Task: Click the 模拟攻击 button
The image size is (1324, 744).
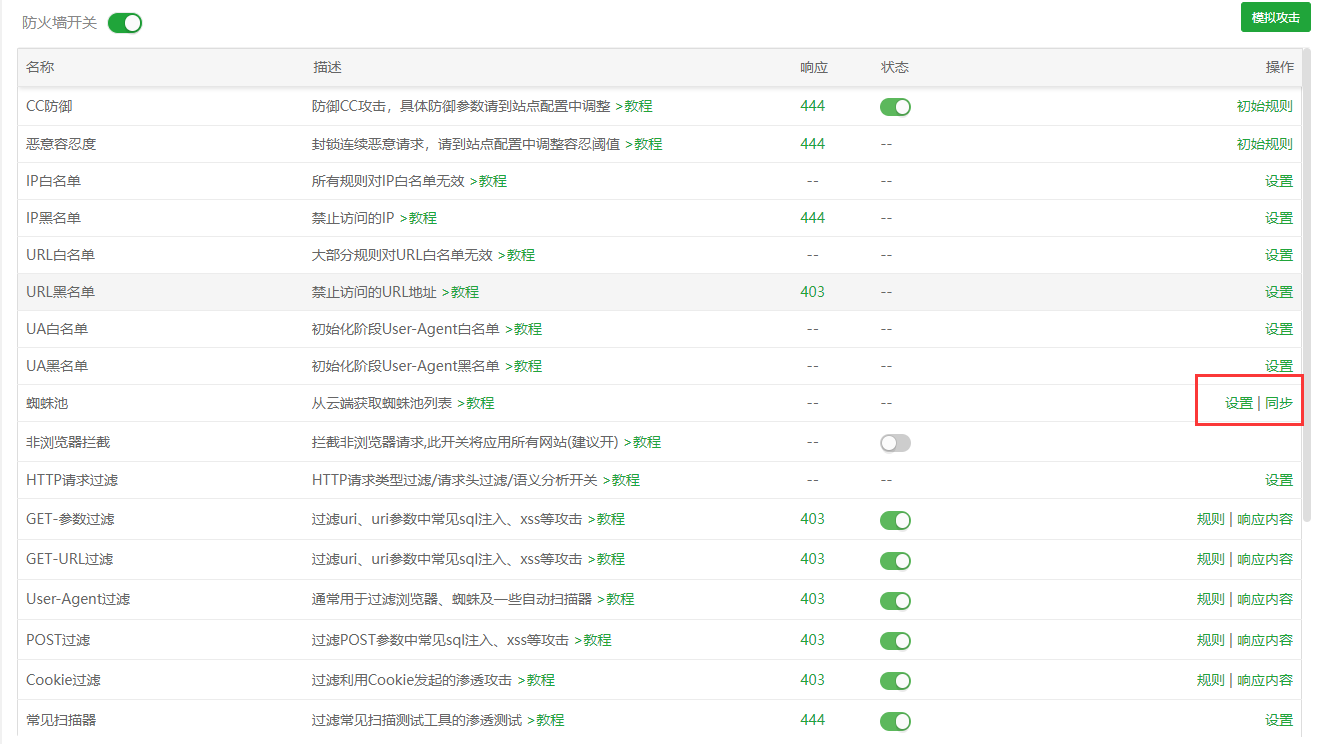Action: [1275, 17]
